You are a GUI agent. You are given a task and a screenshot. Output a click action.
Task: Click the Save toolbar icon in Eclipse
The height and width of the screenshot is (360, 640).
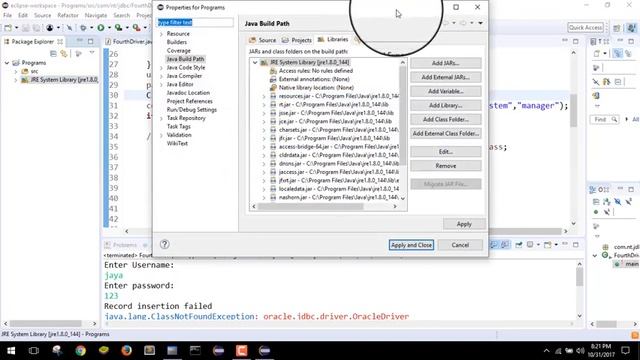coord(26,28)
